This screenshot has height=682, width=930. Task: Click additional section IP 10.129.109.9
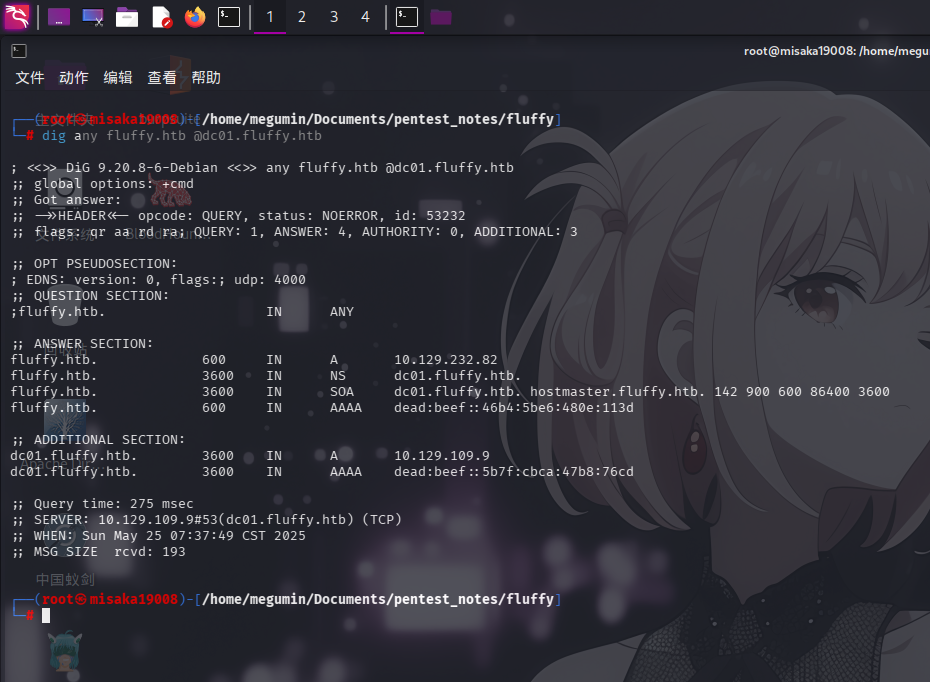(442, 456)
